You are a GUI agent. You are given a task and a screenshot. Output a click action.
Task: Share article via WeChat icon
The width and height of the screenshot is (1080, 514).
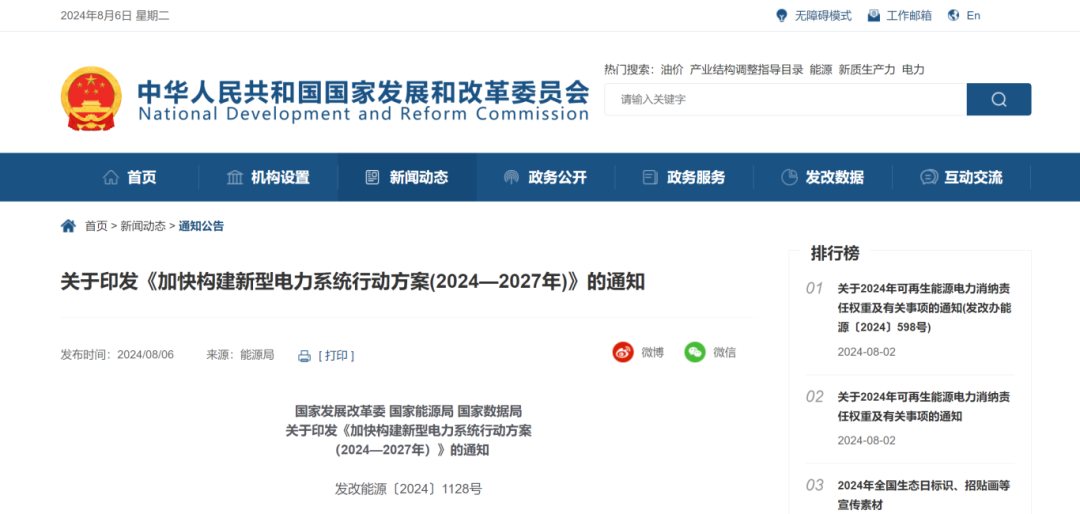pos(695,352)
